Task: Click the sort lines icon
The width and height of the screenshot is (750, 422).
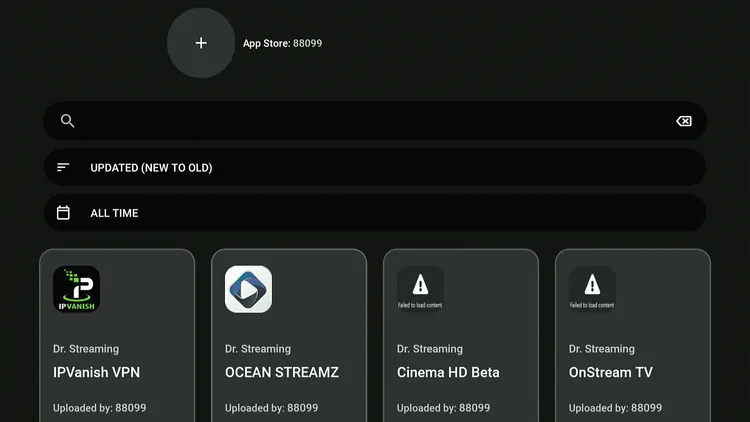Action: click(x=63, y=167)
